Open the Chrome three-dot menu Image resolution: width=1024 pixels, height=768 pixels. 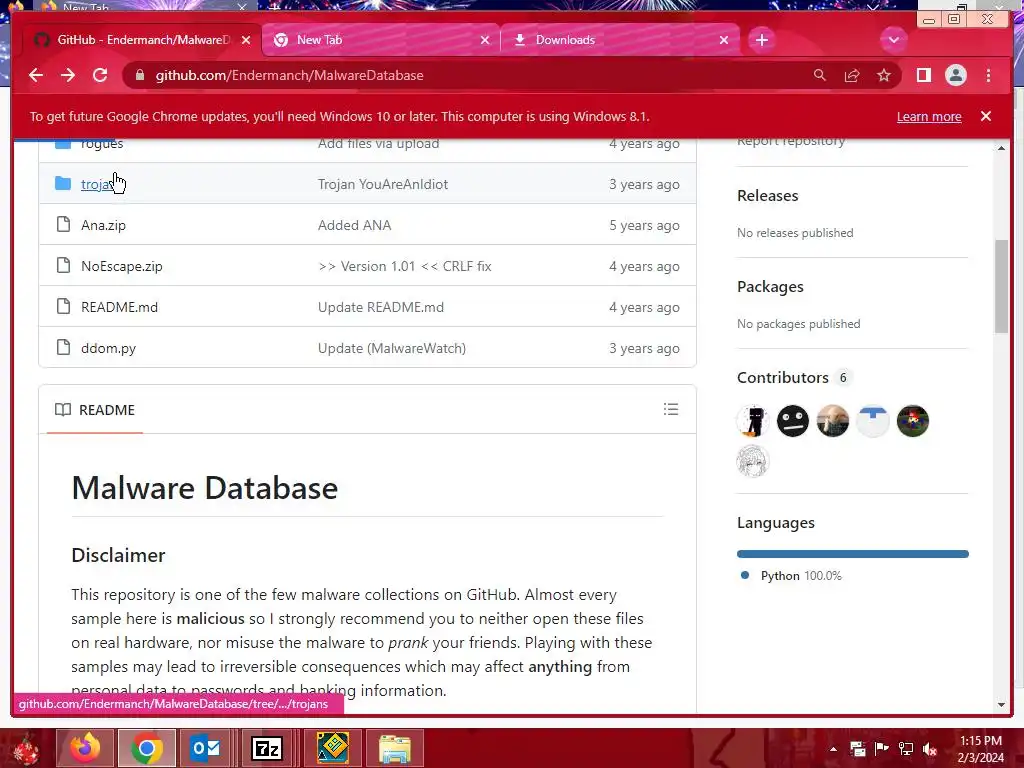click(988, 75)
